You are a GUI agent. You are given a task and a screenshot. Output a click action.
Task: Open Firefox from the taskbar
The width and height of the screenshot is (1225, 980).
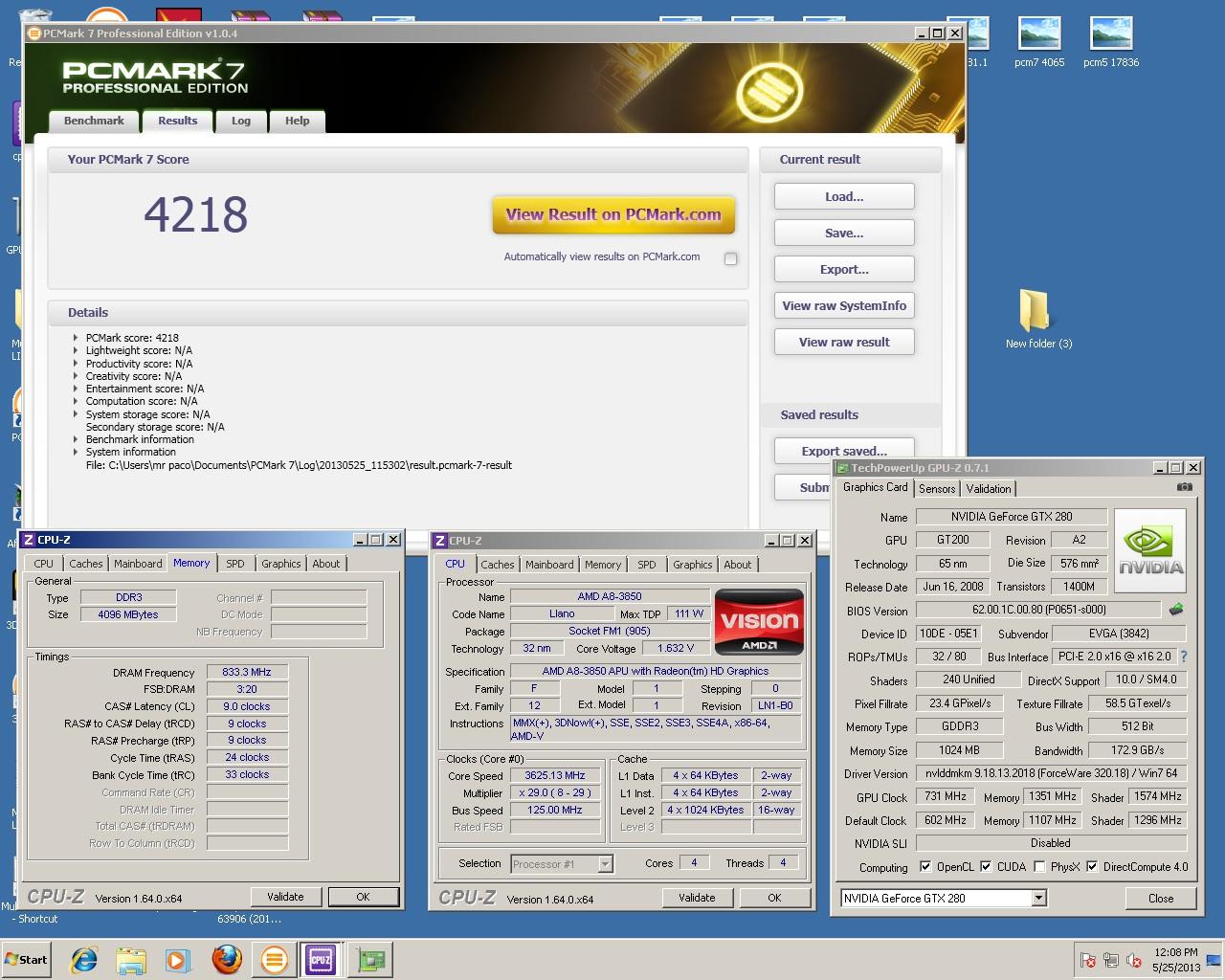coord(227,959)
